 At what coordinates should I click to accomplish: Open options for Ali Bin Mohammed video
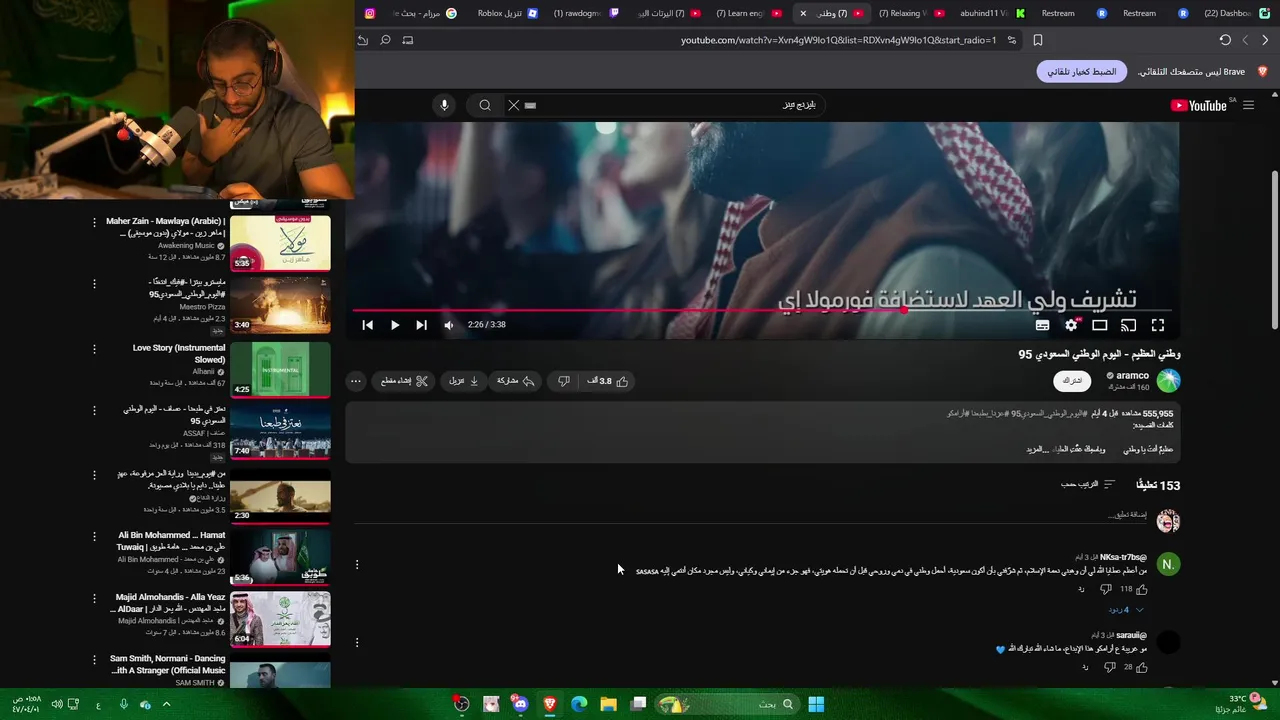(94, 536)
